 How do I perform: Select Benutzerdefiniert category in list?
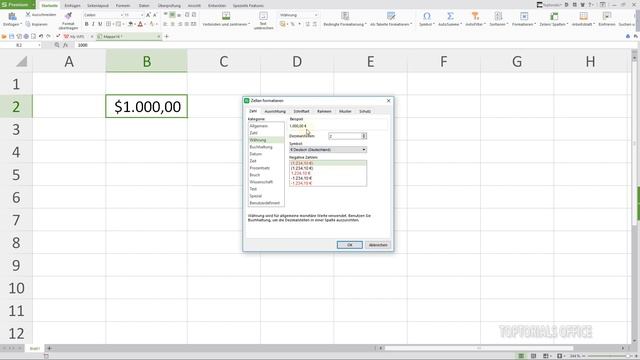coord(266,203)
